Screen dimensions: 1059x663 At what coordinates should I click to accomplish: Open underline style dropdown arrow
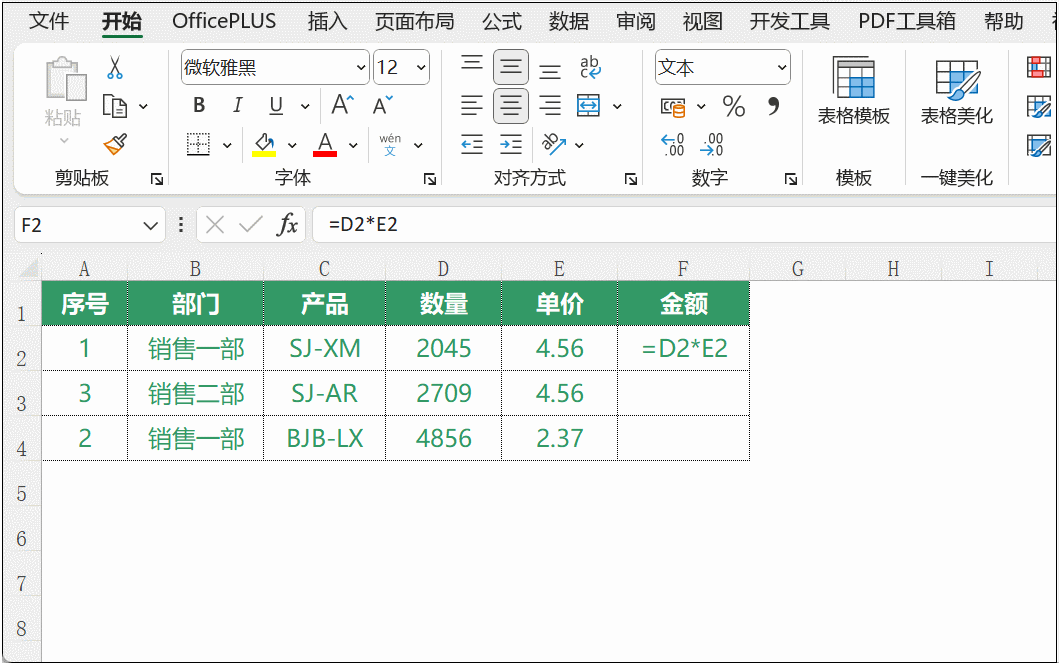pyautogui.click(x=305, y=106)
